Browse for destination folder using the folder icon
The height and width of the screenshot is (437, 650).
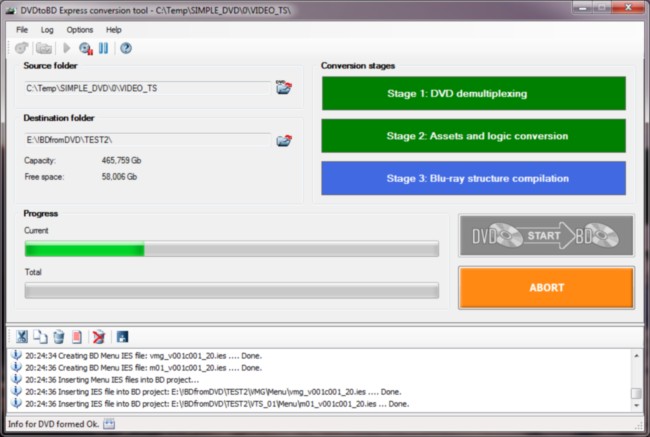point(284,141)
